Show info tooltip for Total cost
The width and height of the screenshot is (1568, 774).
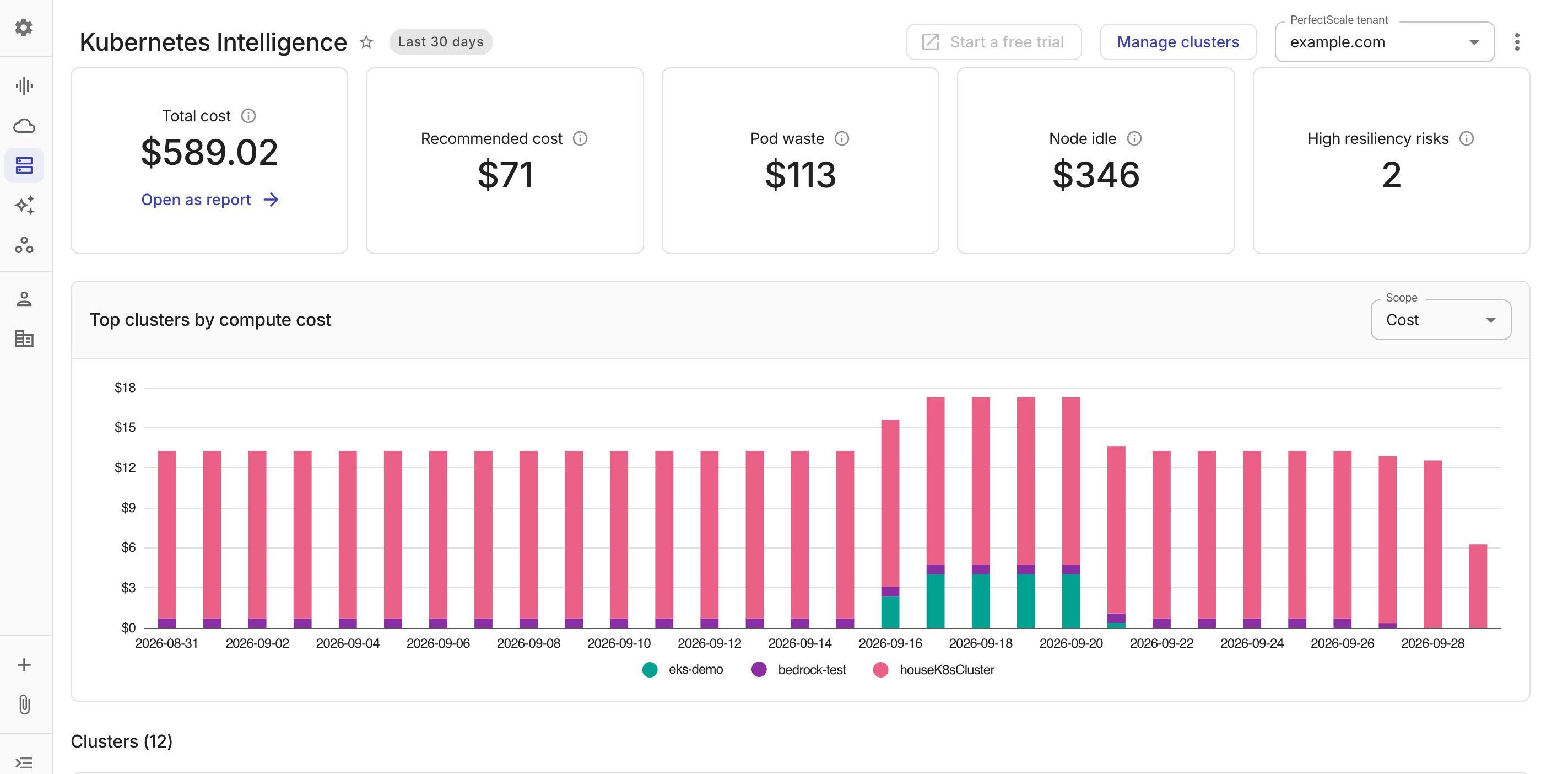click(248, 116)
